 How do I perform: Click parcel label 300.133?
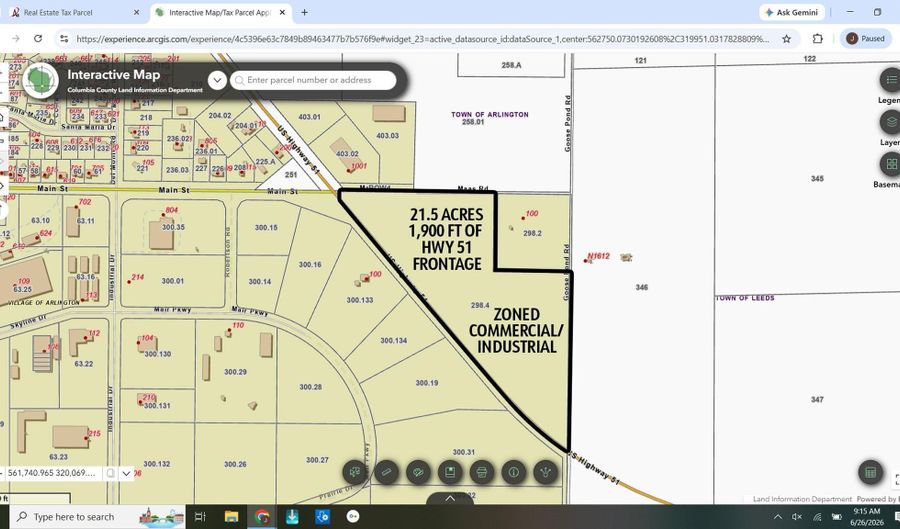(360, 299)
